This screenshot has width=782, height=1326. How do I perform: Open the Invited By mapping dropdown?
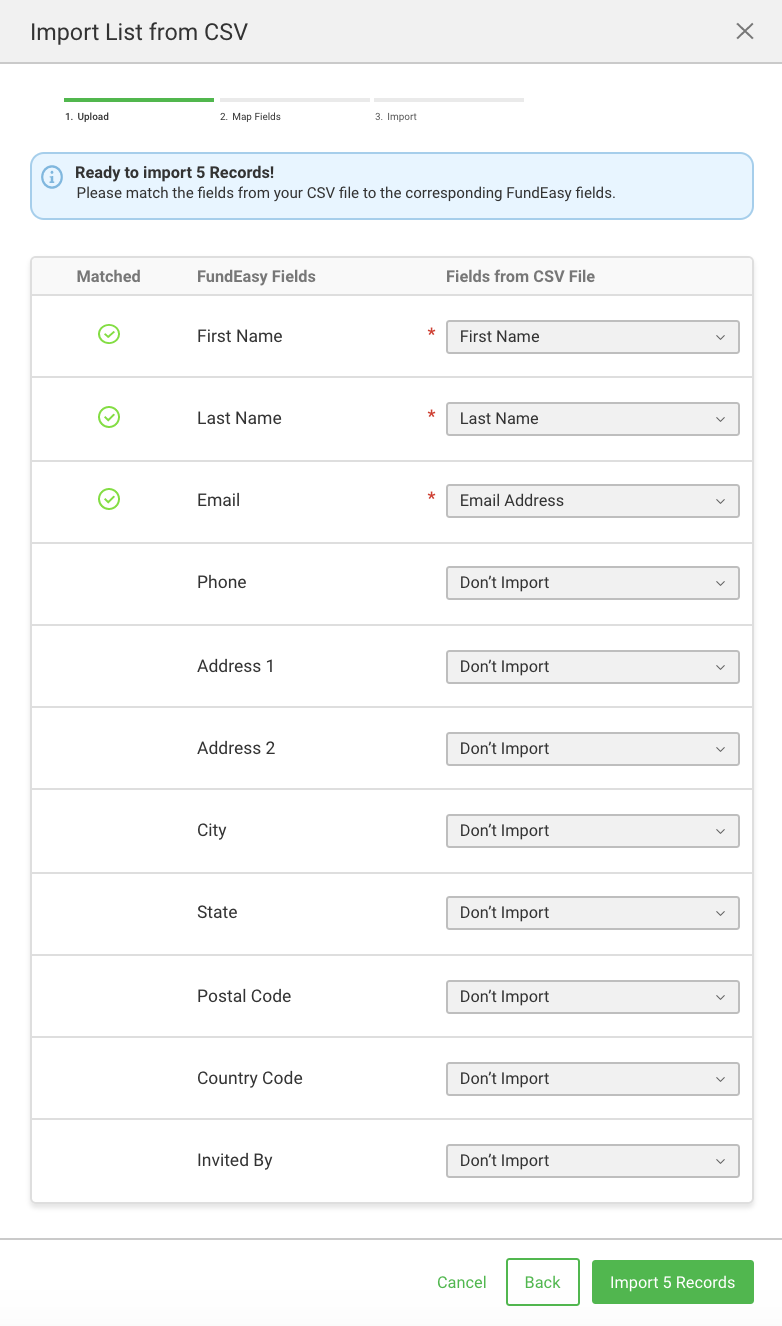pyautogui.click(x=592, y=1161)
